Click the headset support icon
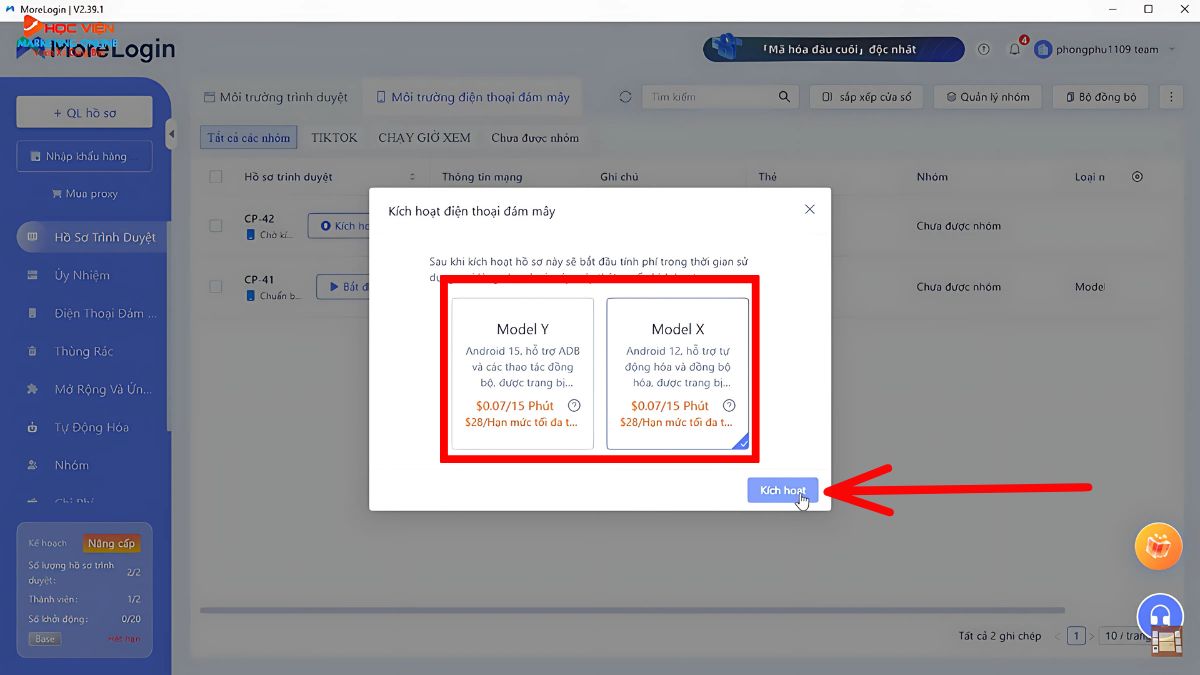The height and width of the screenshot is (675, 1200). tap(1160, 615)
